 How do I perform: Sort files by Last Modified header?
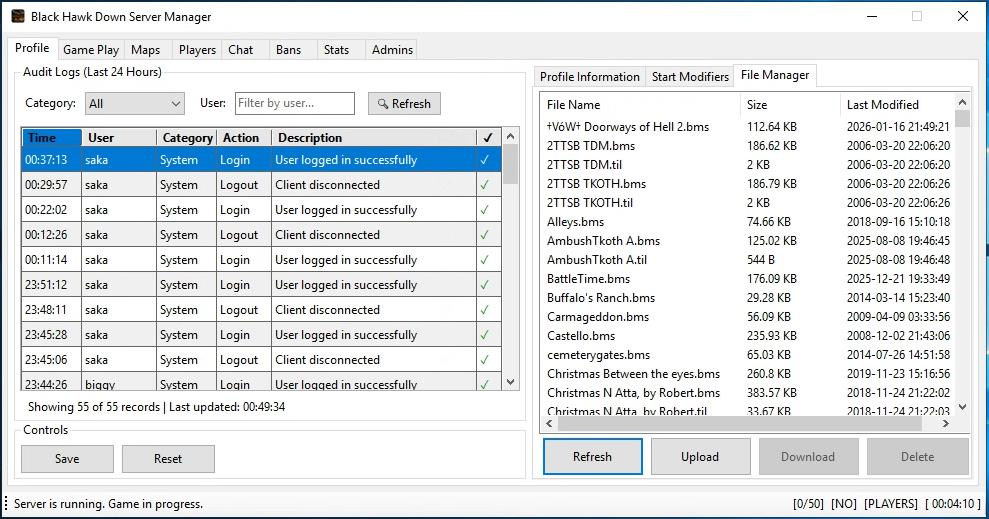[x=897, y=105]
